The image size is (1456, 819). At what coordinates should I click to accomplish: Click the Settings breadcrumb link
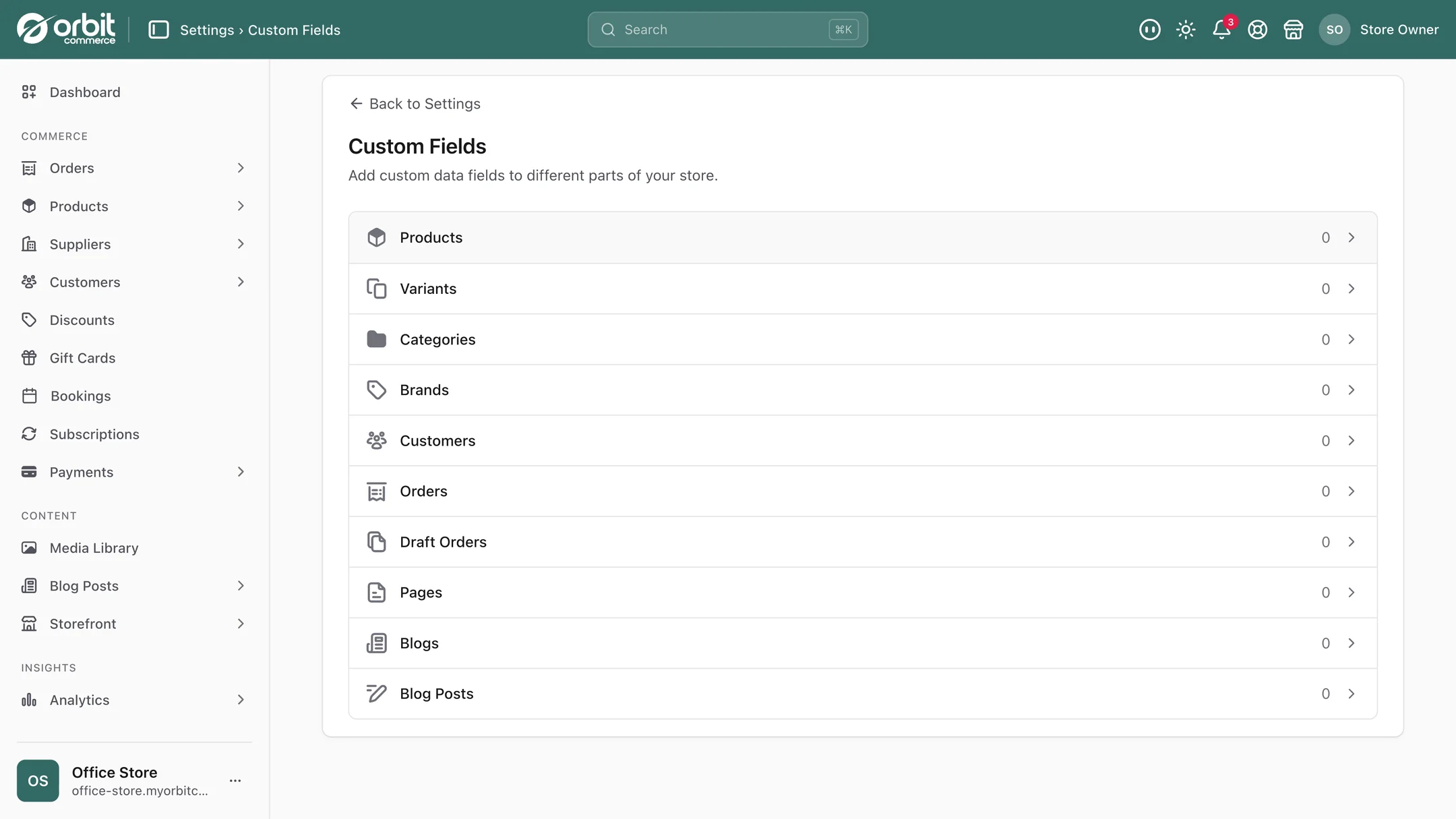click(x=207, y=30)
